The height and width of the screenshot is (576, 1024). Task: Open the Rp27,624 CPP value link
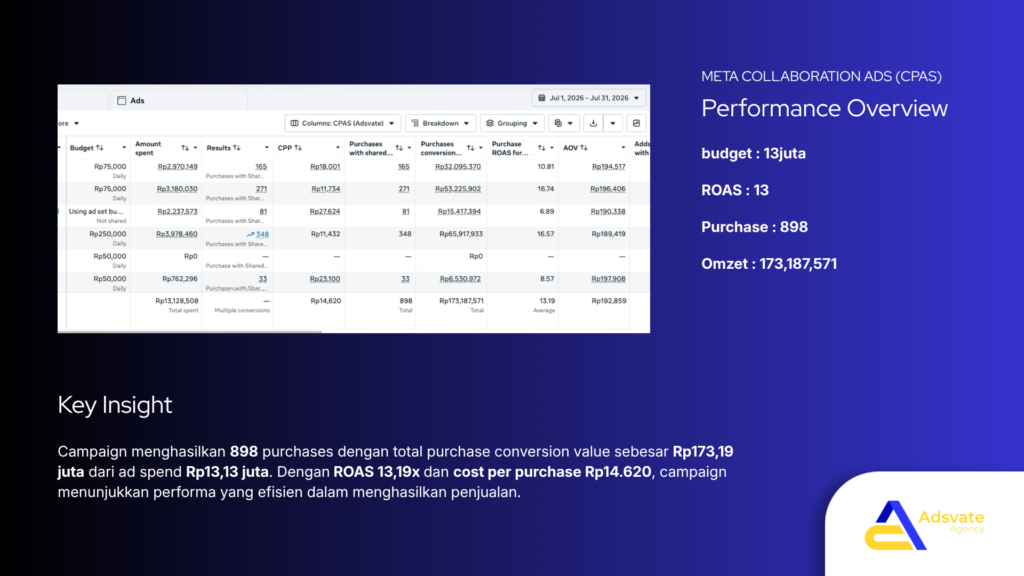click(325, 212)
